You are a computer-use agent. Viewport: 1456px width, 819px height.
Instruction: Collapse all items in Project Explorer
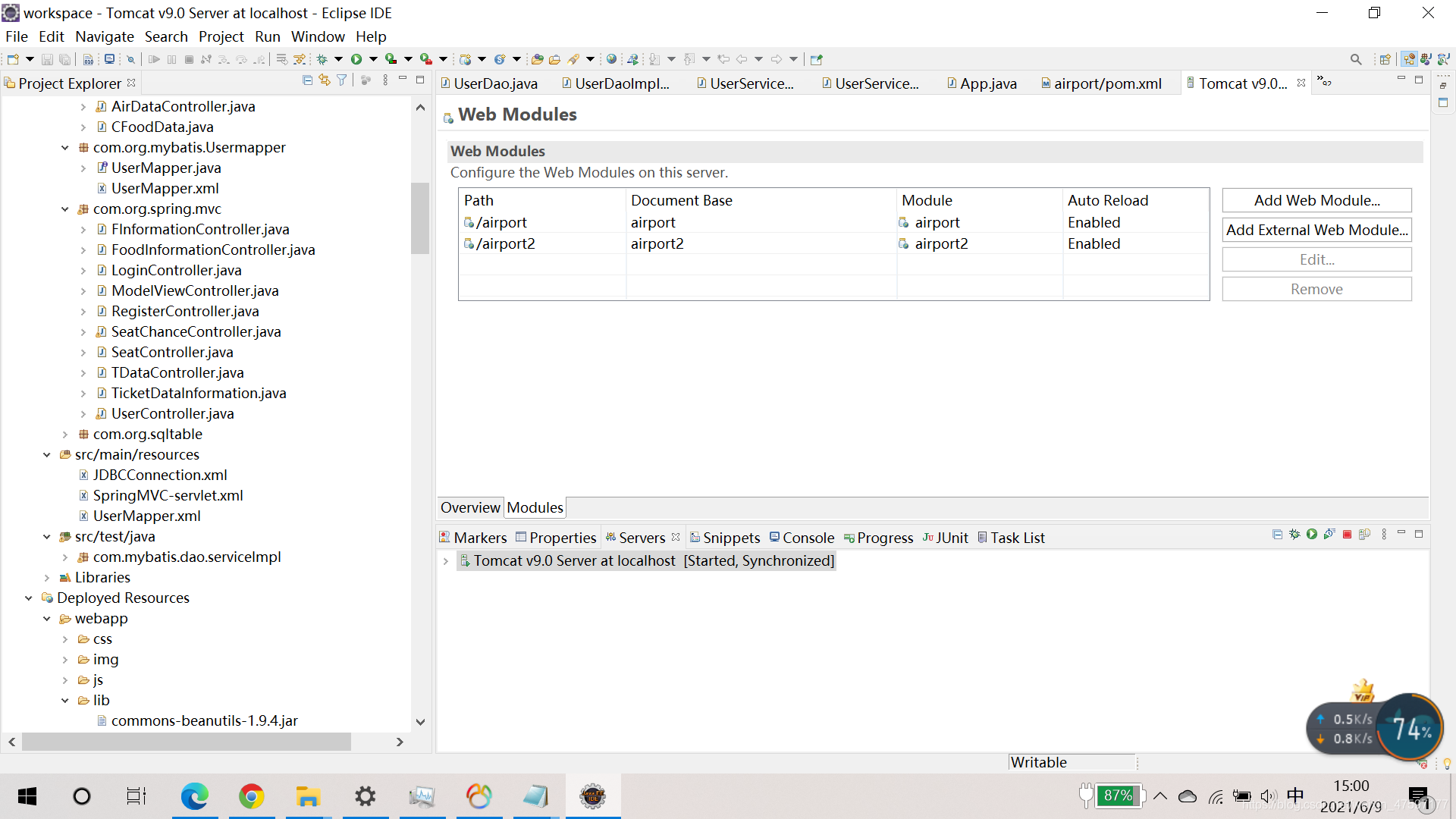coord(307,80)
